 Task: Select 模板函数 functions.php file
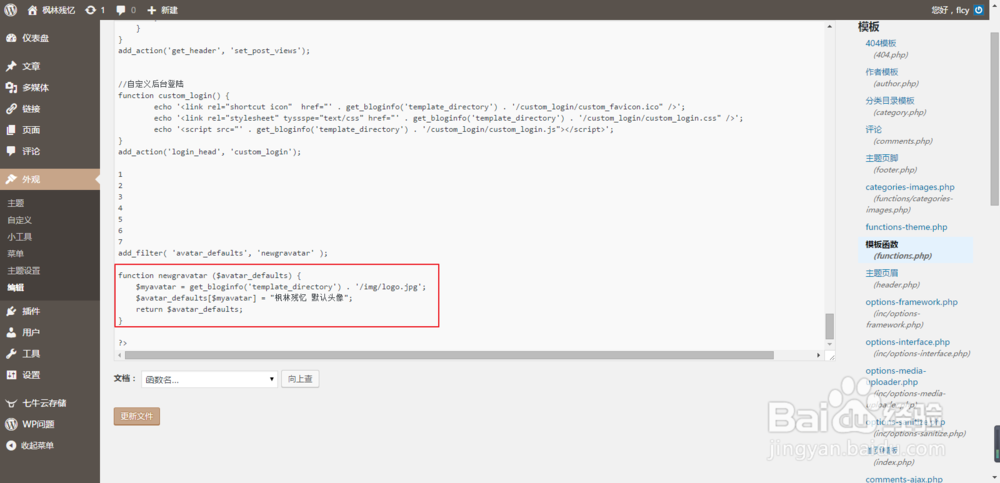[x=915, y=249]
